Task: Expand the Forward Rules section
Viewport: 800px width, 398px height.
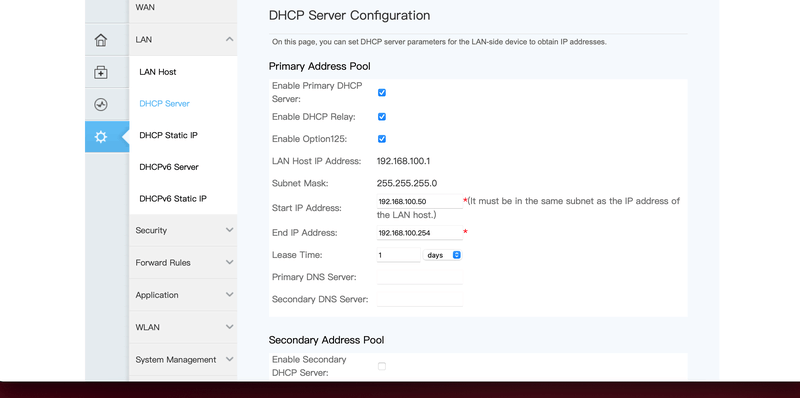Action: [x=183, y=262]
